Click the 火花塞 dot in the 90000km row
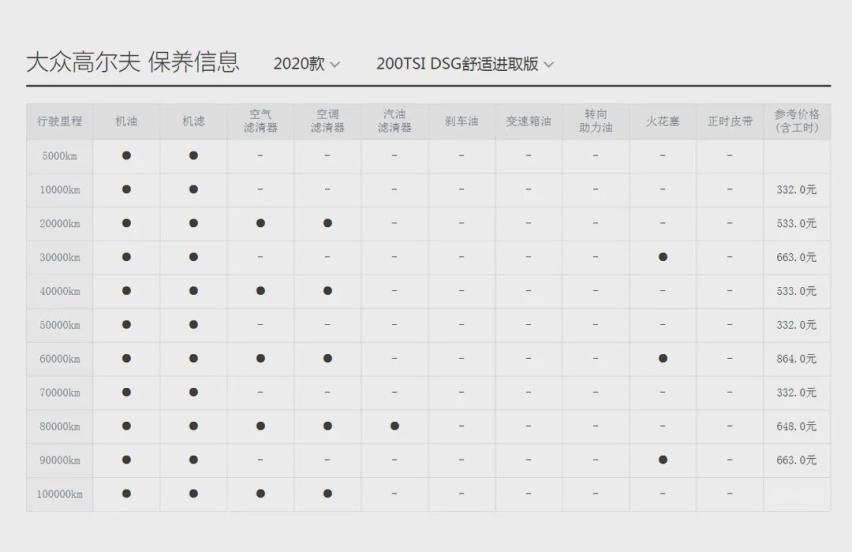This screenshot has height=552, width=852. pos(663,460)
